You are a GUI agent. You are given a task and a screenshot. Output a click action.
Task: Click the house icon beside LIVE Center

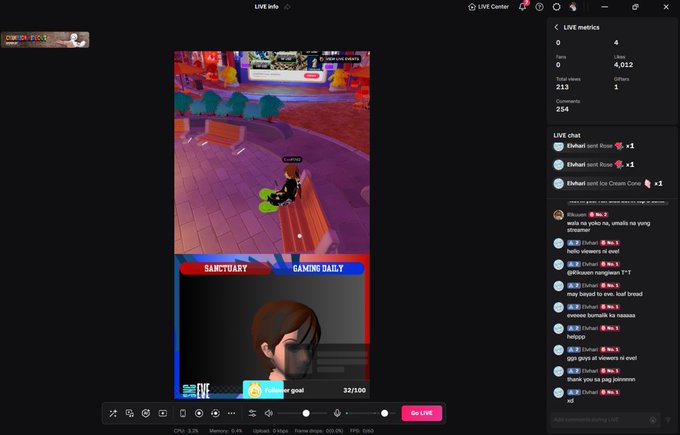point(472,7)
